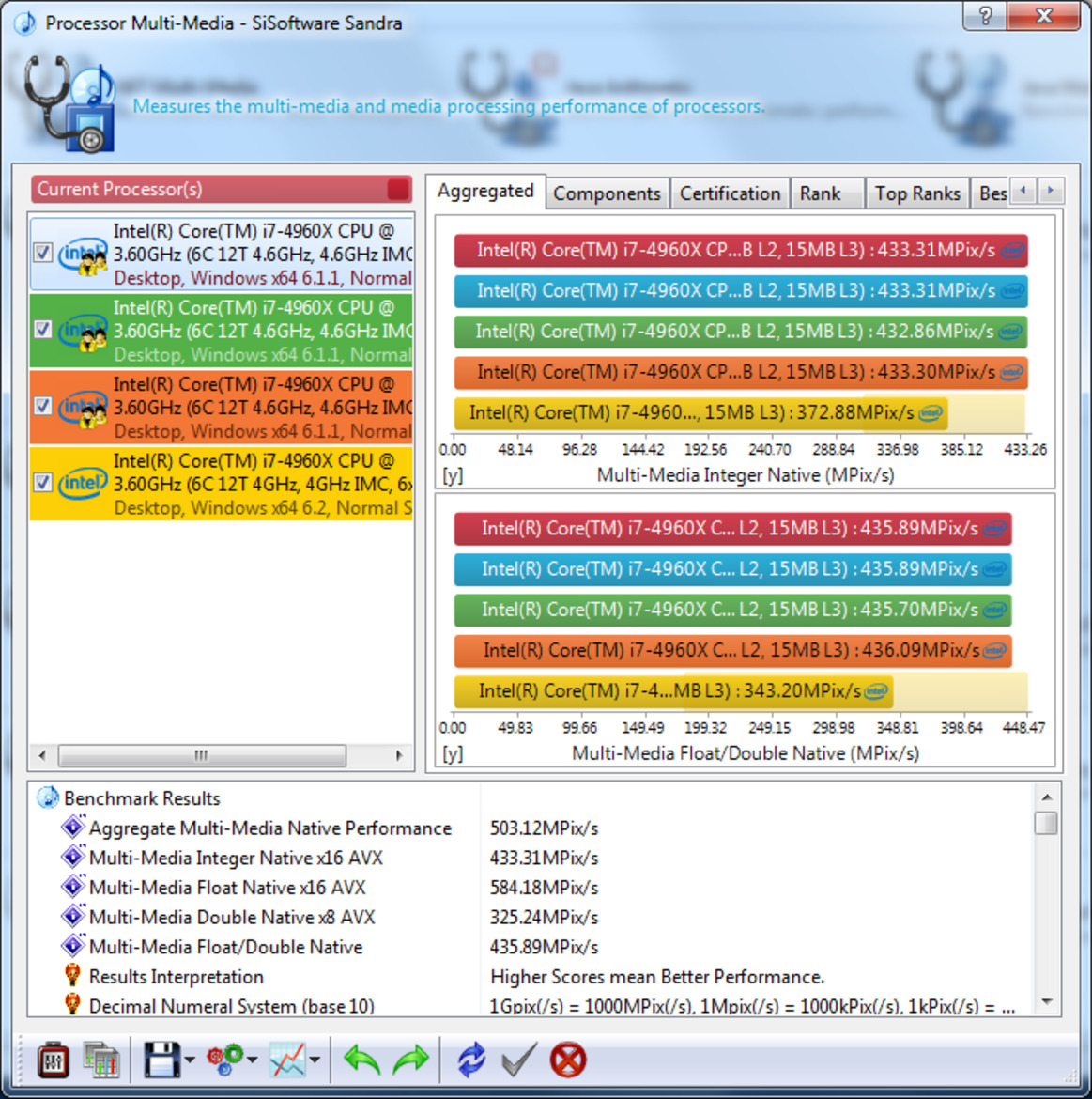Select the orange 436.09MPix/s float bar
1092x1099 pixels.
pos(732,650)
